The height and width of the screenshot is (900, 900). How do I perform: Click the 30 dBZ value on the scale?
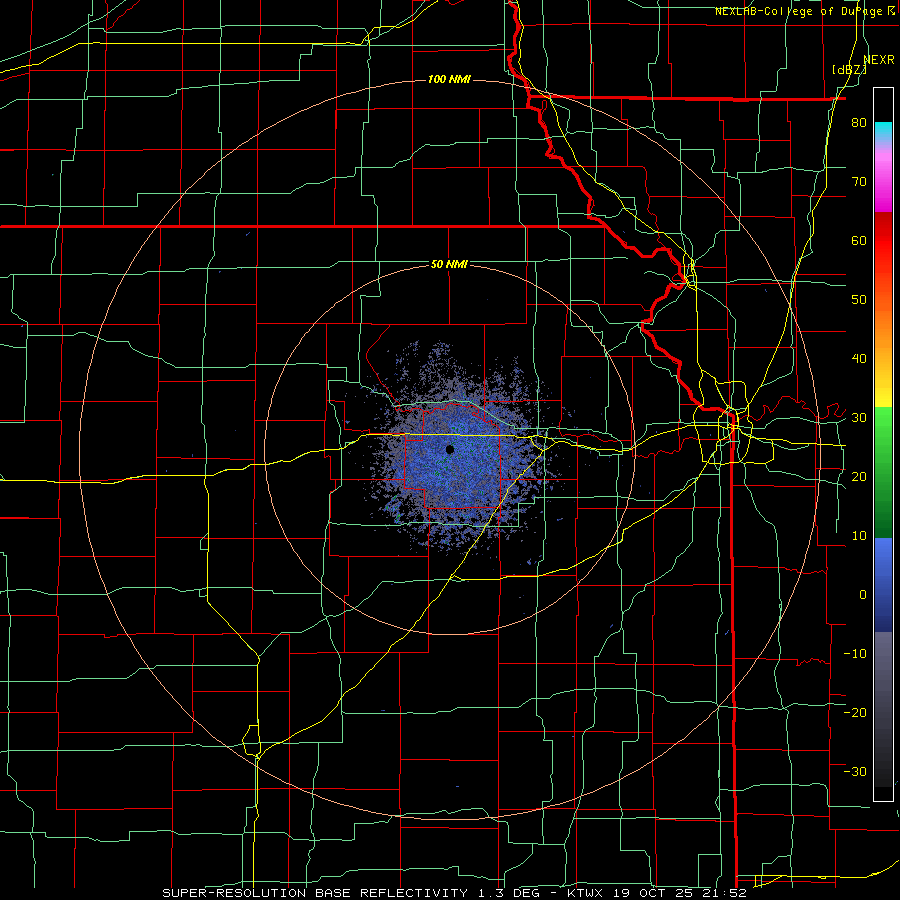859,418
